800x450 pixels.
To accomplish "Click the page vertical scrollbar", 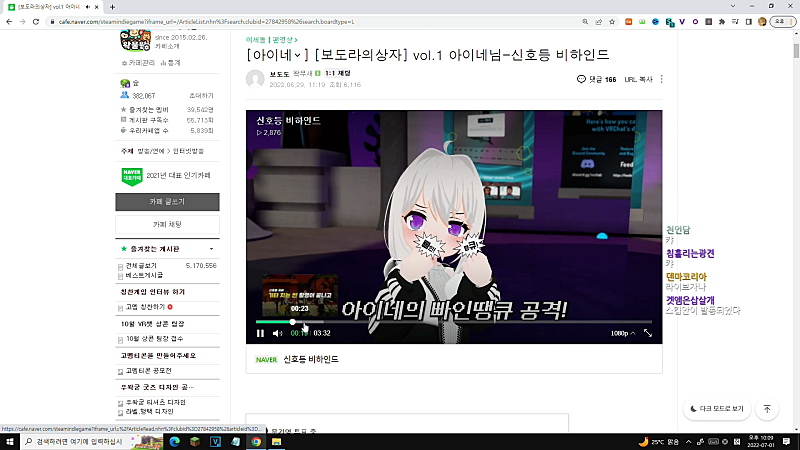I will (x=796, y=51).
